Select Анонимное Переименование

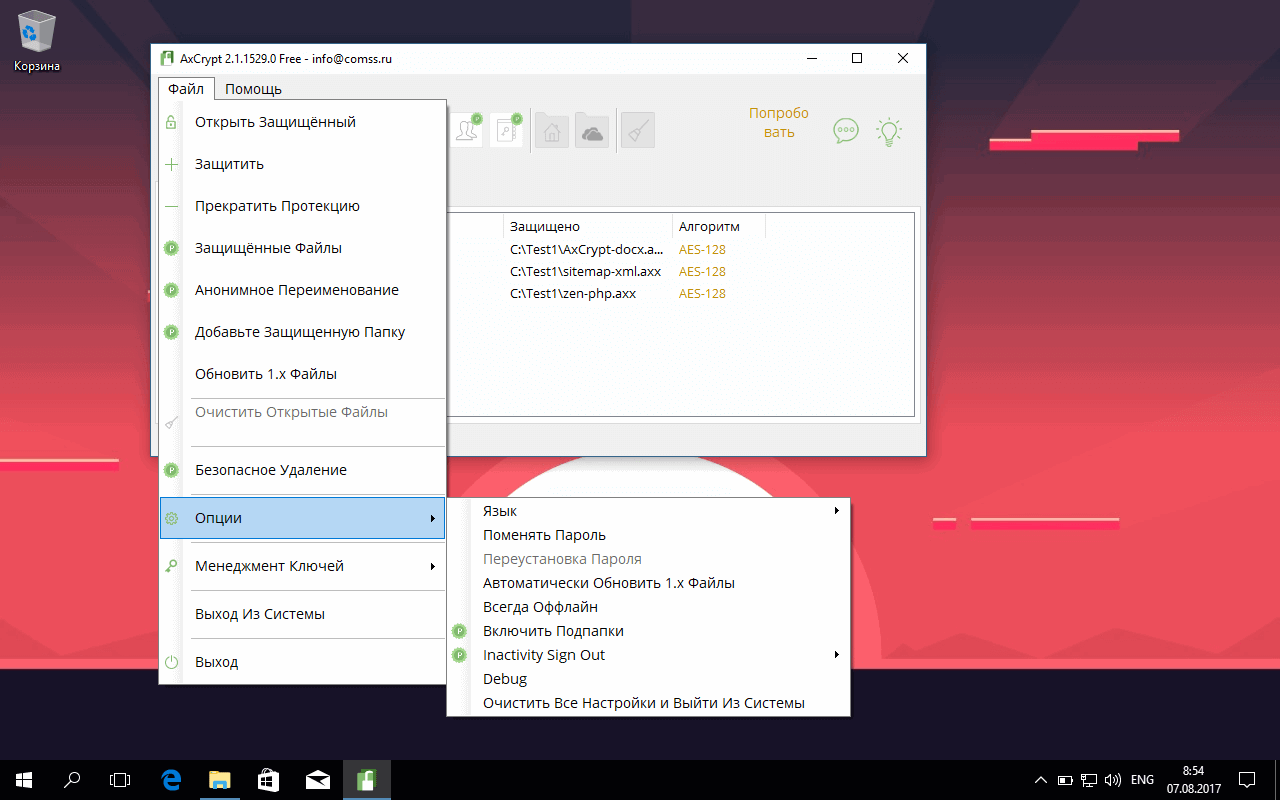coord(302,290)
